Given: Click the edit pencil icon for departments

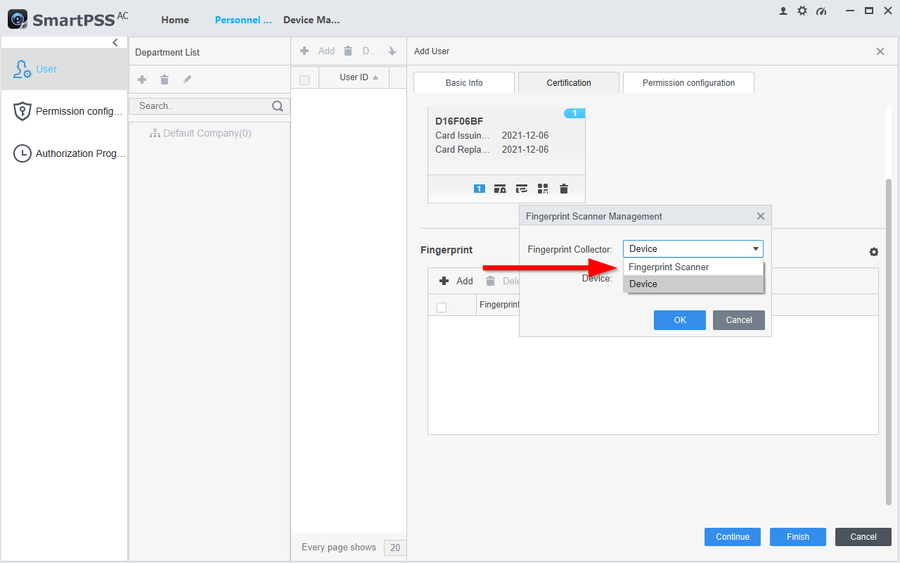Looking at the screenshot, I should point(187,80).
